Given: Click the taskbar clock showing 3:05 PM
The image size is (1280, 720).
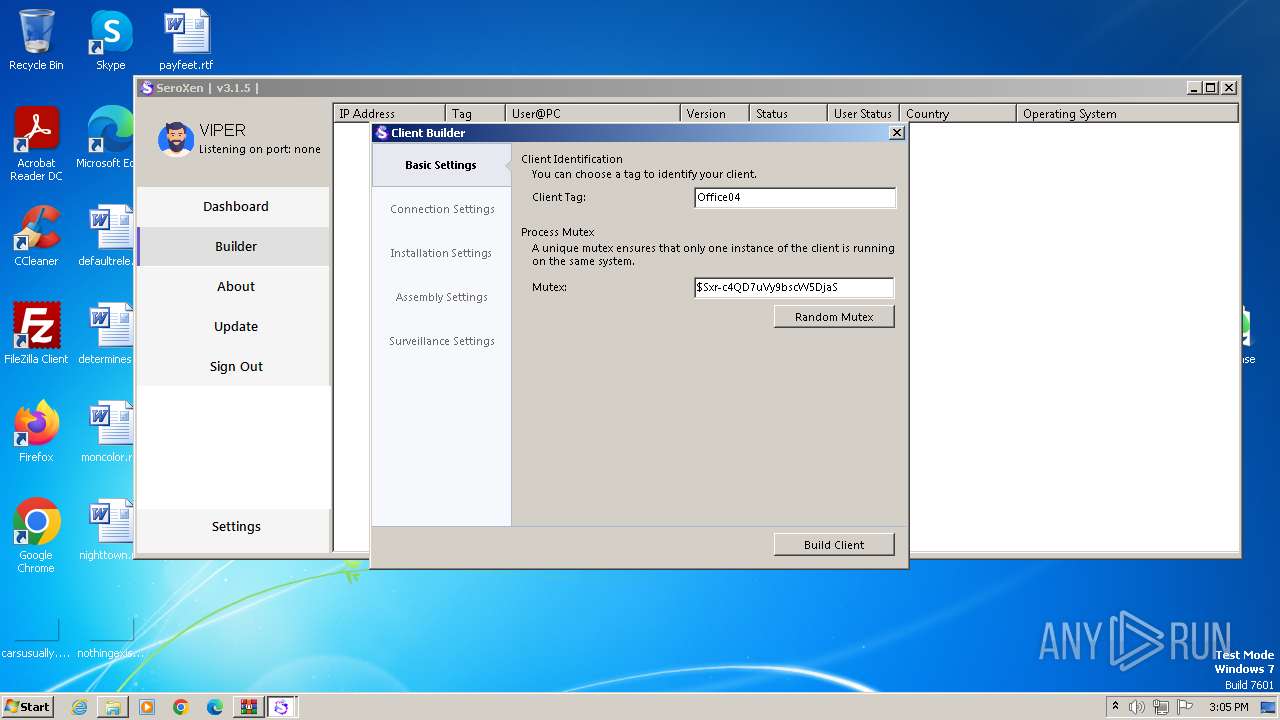Looking at the screenshot, I should click(x=1228, y=707).
